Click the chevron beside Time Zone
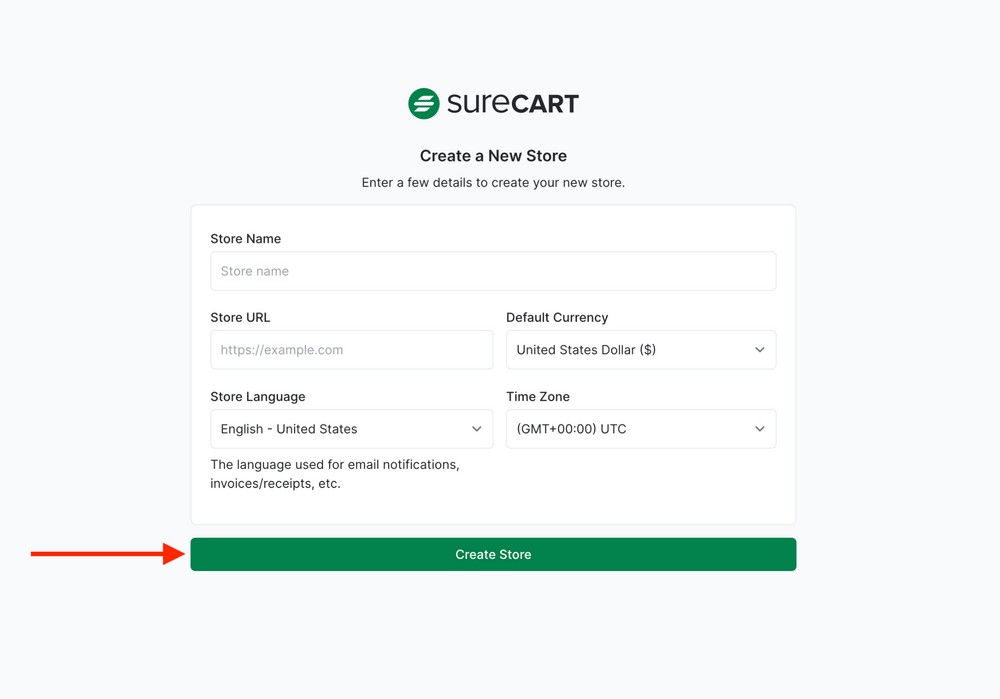 click(759, 428)
